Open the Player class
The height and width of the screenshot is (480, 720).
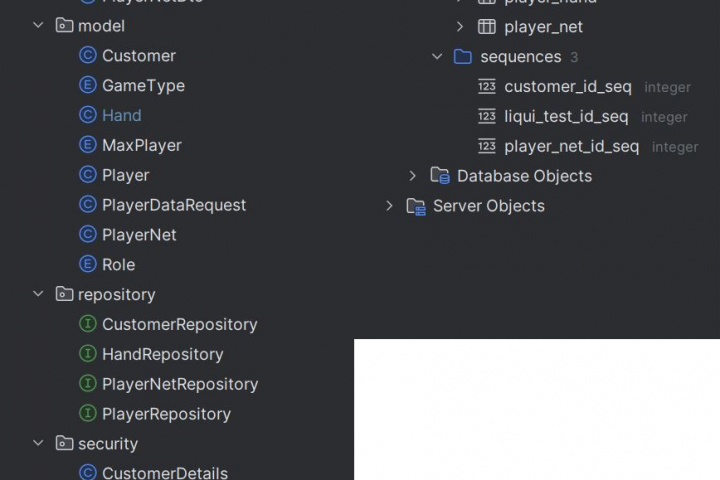click(125, 175)
